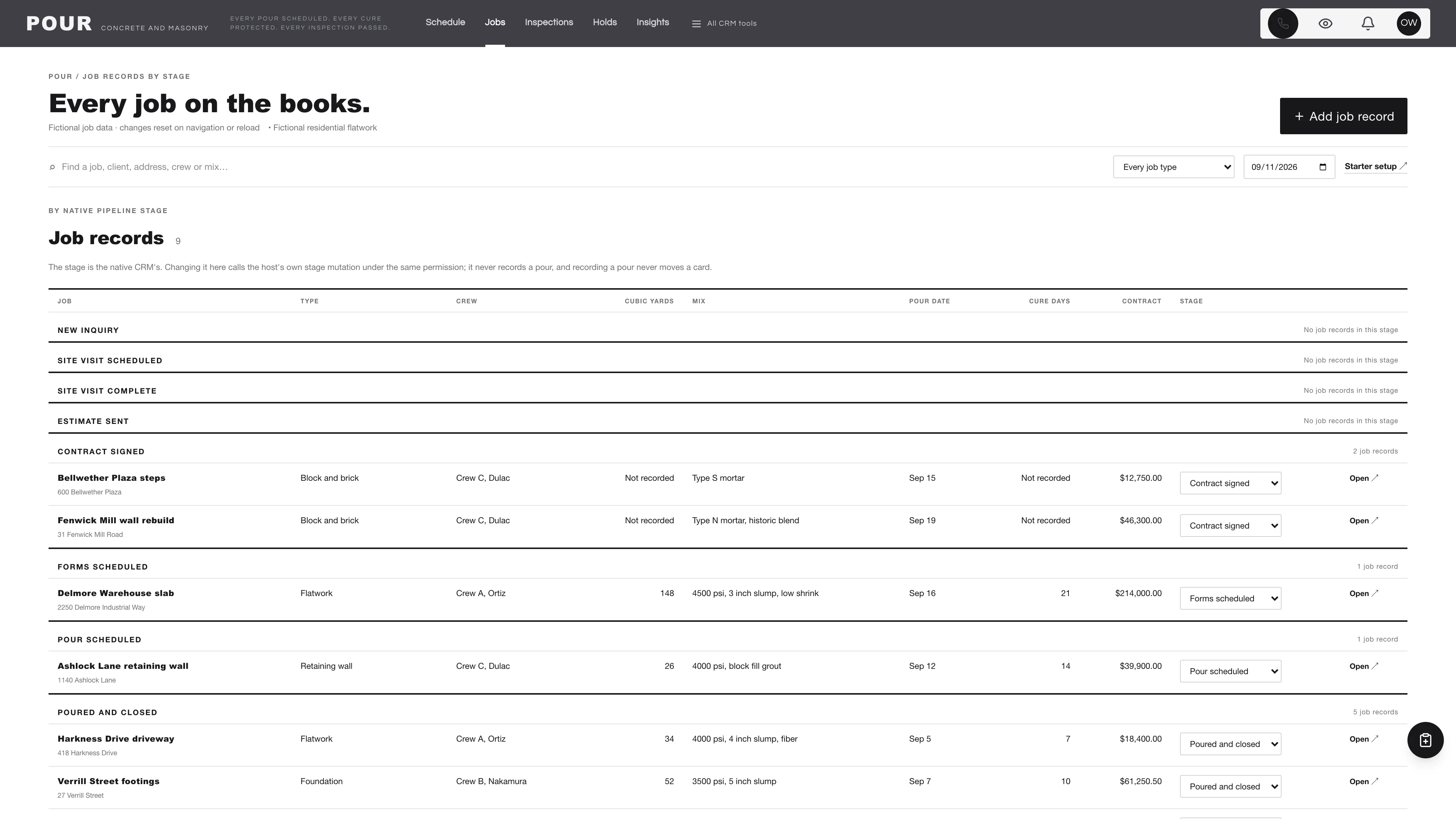Viewport: 1456px width, 819px height.
Task: Click the hamburger icon beside All CRM tools
Action: 697,24
